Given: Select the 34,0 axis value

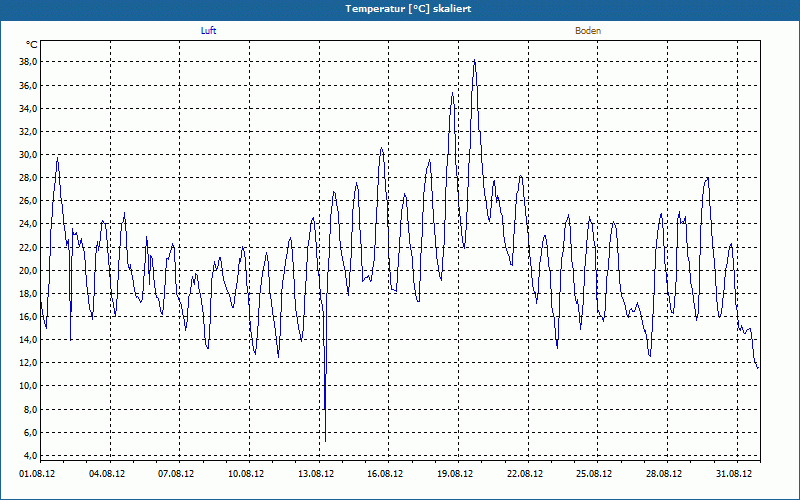Looking at the screenshot, I should click(29, 108).
